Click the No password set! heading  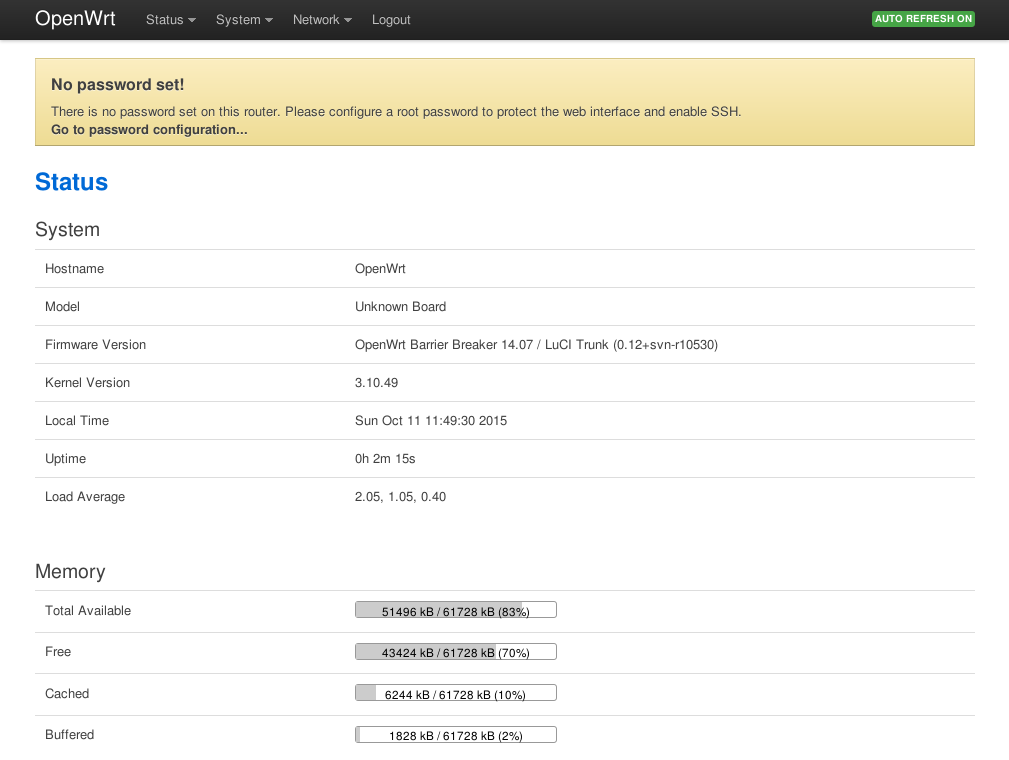[x=118, y=85]
